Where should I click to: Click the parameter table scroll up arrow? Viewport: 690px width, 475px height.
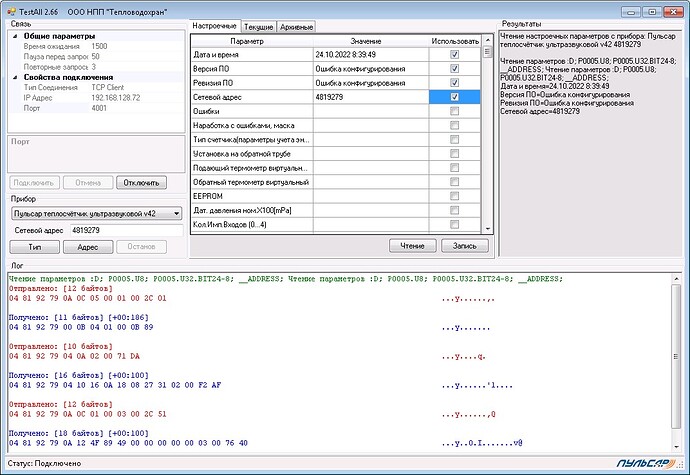point(488,41)
